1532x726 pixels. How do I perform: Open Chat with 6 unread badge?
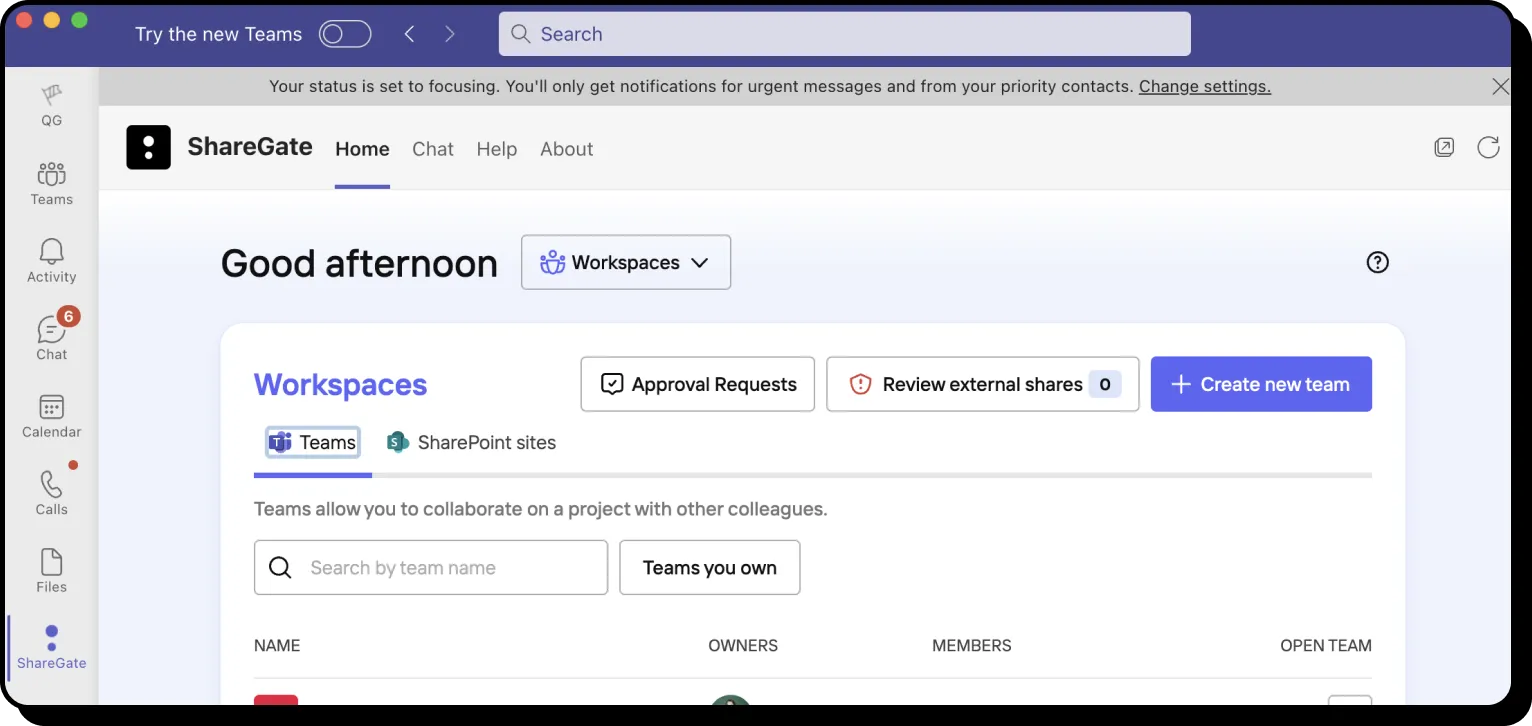click(x=51, y=337)
